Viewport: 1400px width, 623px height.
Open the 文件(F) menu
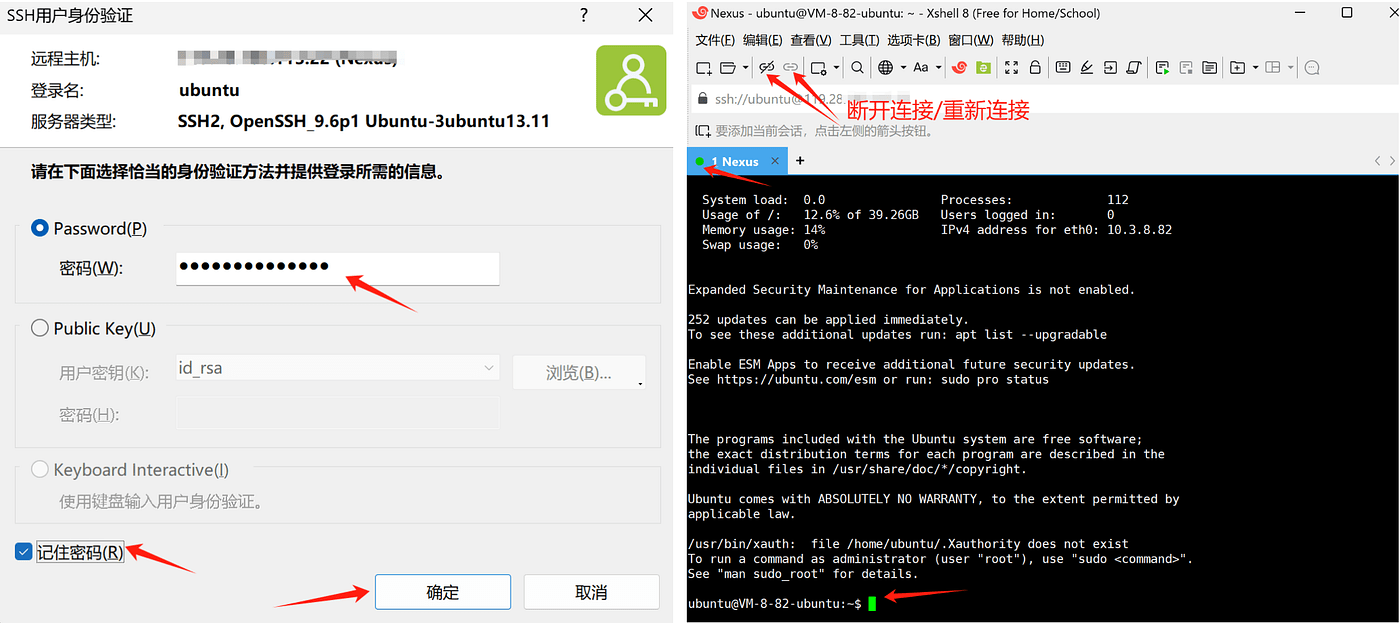click(715, 40)
